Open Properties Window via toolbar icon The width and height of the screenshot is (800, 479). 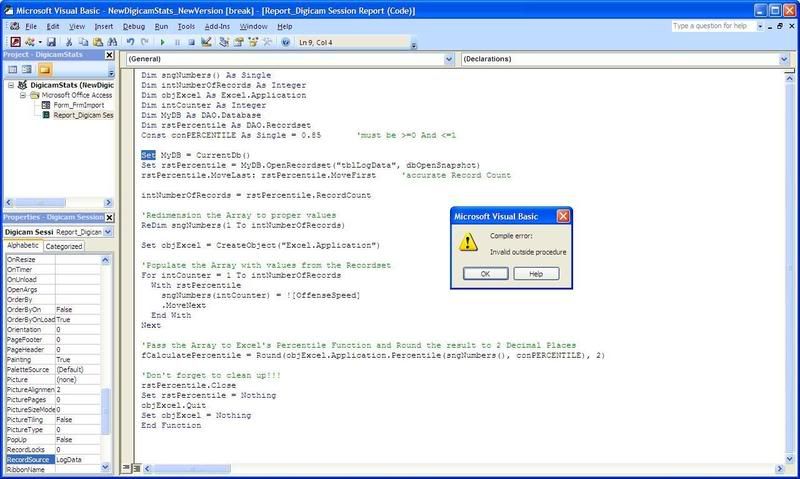click(238, 42)
